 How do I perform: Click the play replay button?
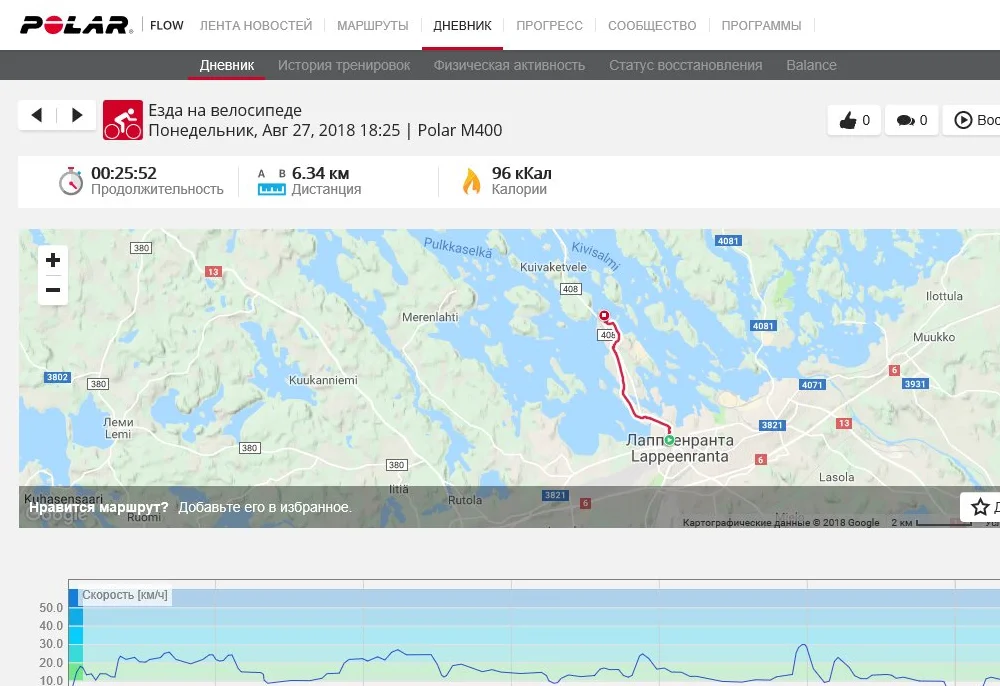(971, 120)
